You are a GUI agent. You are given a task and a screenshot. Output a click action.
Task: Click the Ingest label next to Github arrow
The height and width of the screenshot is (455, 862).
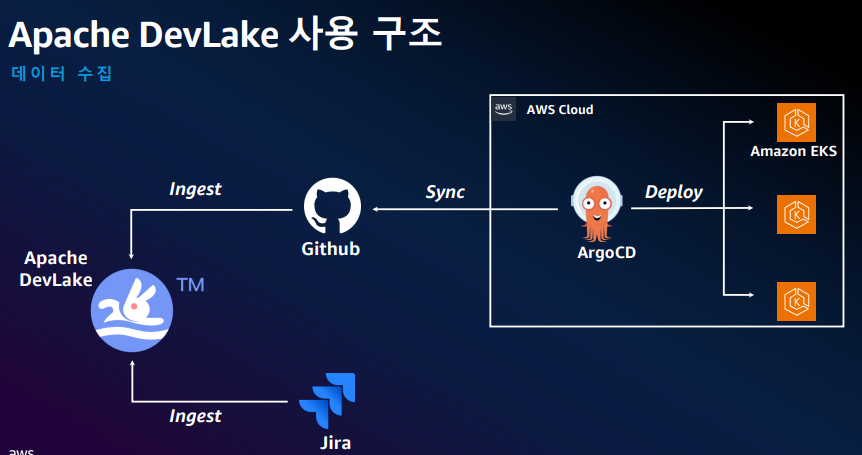tap(195, 189)
